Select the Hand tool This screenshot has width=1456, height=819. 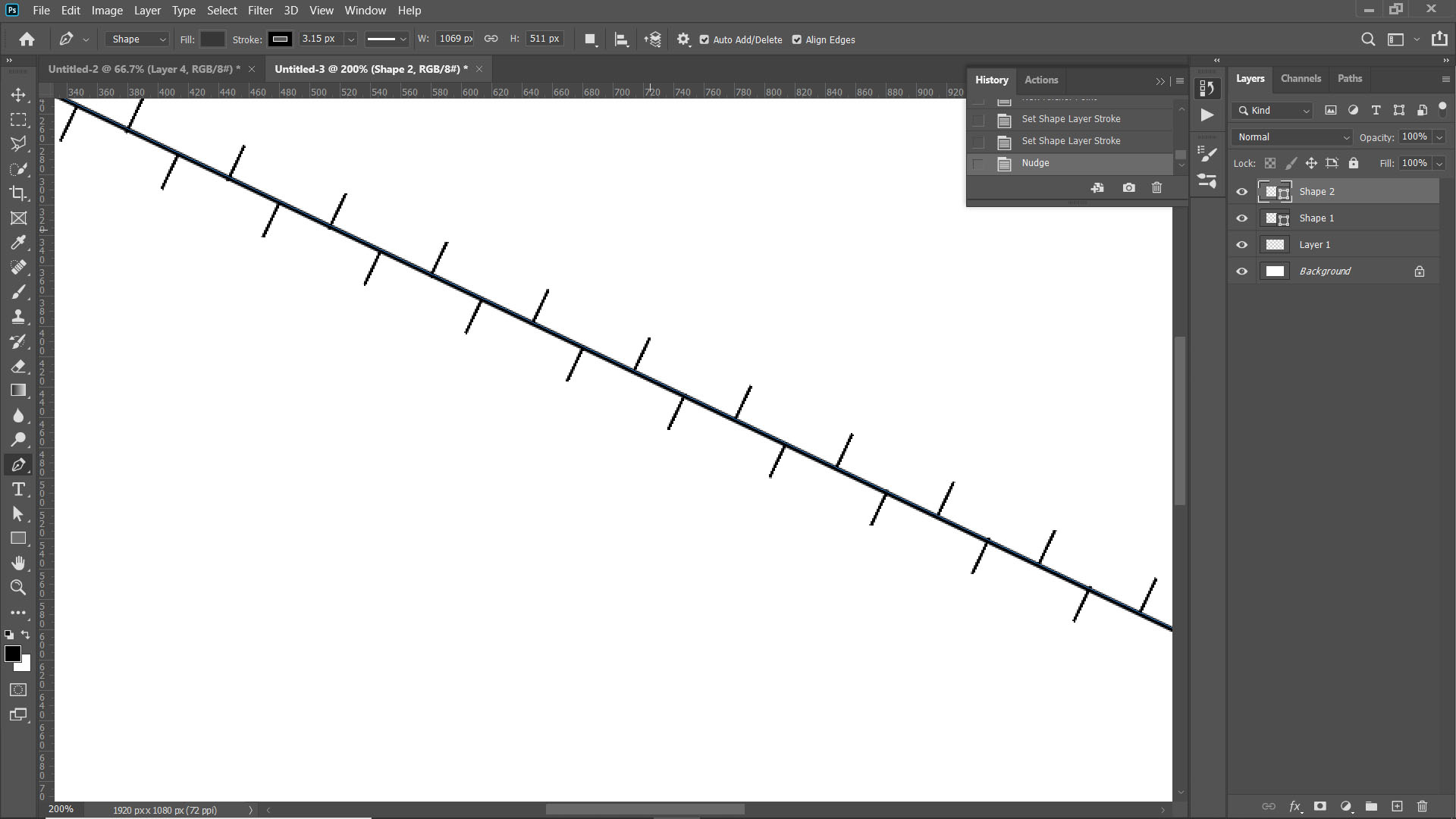coord(19,563)
